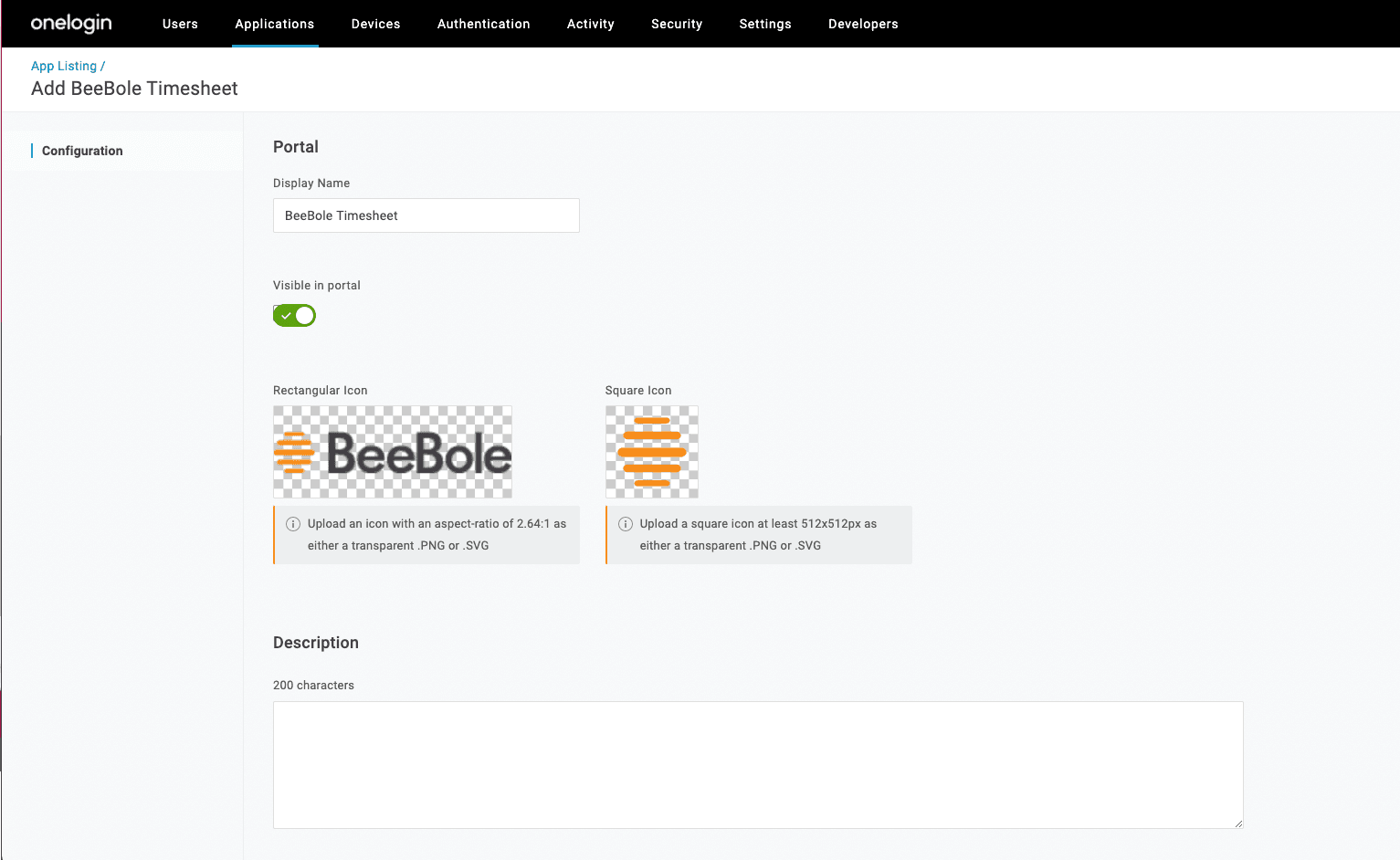Viewport: 1400px width, 860px height.
Task: Switch to the Applications tab
Action: click(x=274, y=24)
